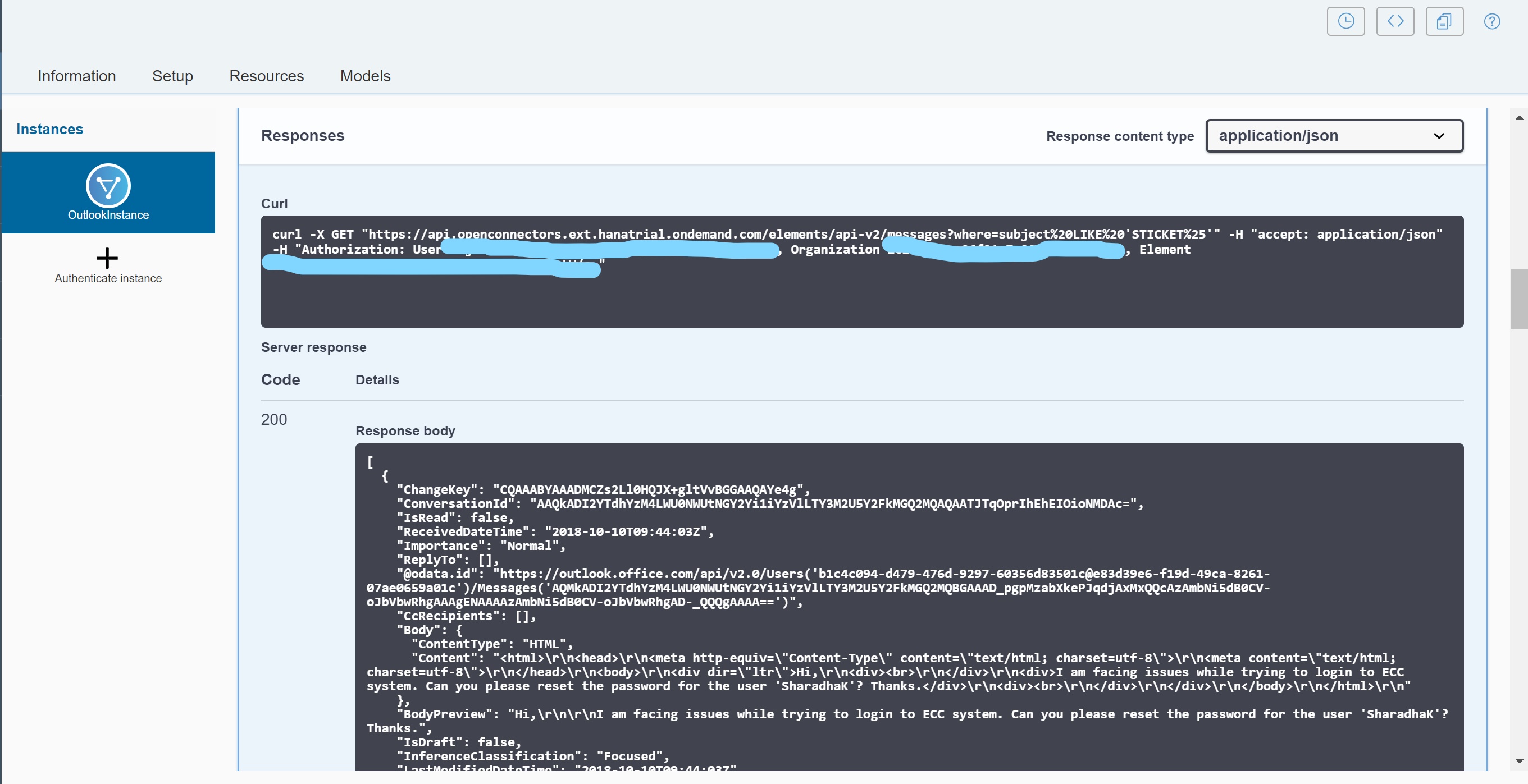Image resolution: width=1528 pixels, height=784 pixels.
Task: Open help question mark icon
Action: click(1492, 21)
